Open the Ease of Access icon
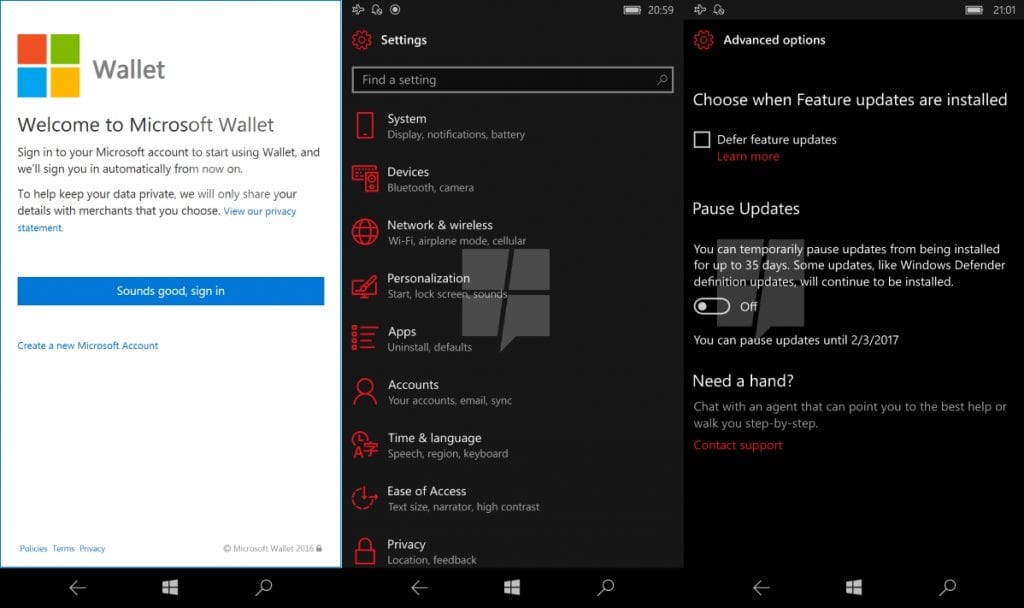The width and height of the screenshot is (1024, 608). (365, 498)
